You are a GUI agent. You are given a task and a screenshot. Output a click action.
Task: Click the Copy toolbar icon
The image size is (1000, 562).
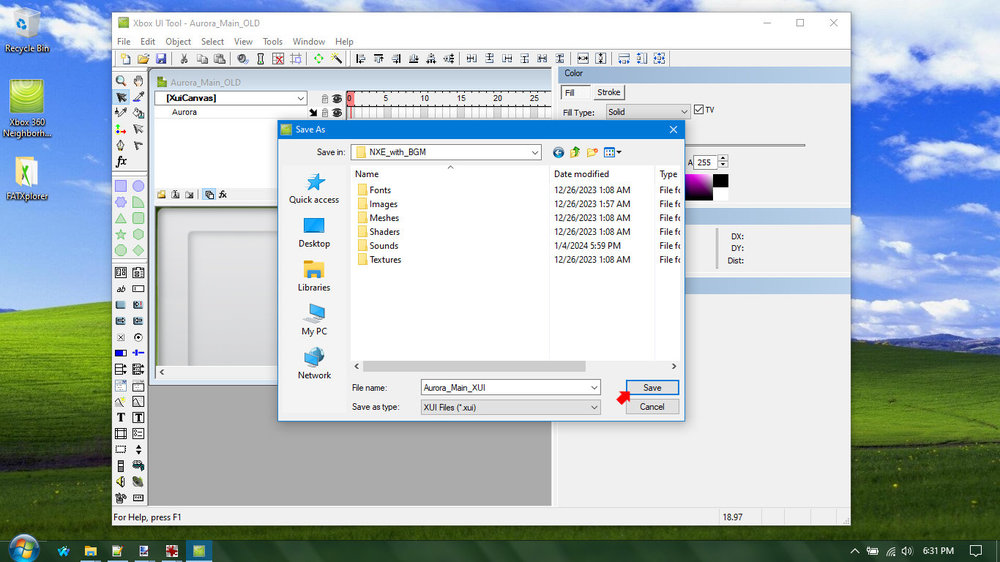[202, 59]
